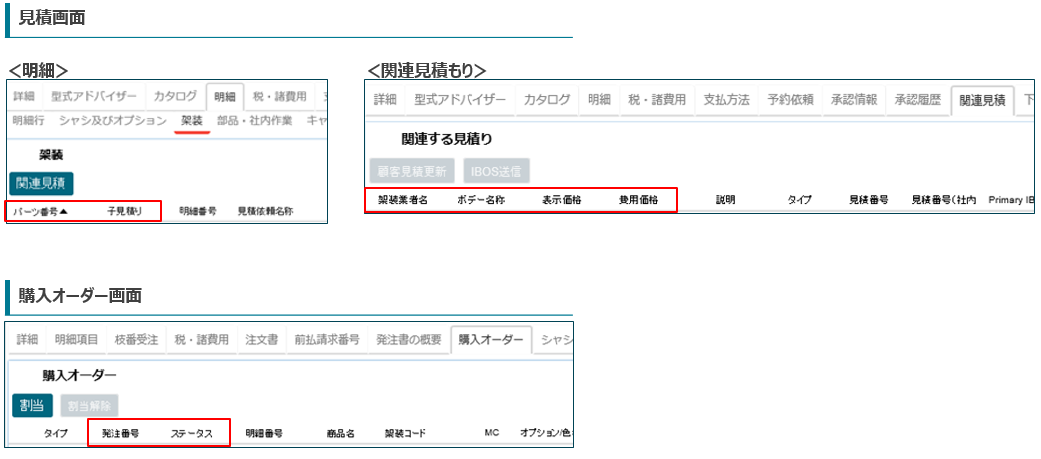1041x459 pixels.
Task: Click the ステータス column header
Action: (192, 434)
